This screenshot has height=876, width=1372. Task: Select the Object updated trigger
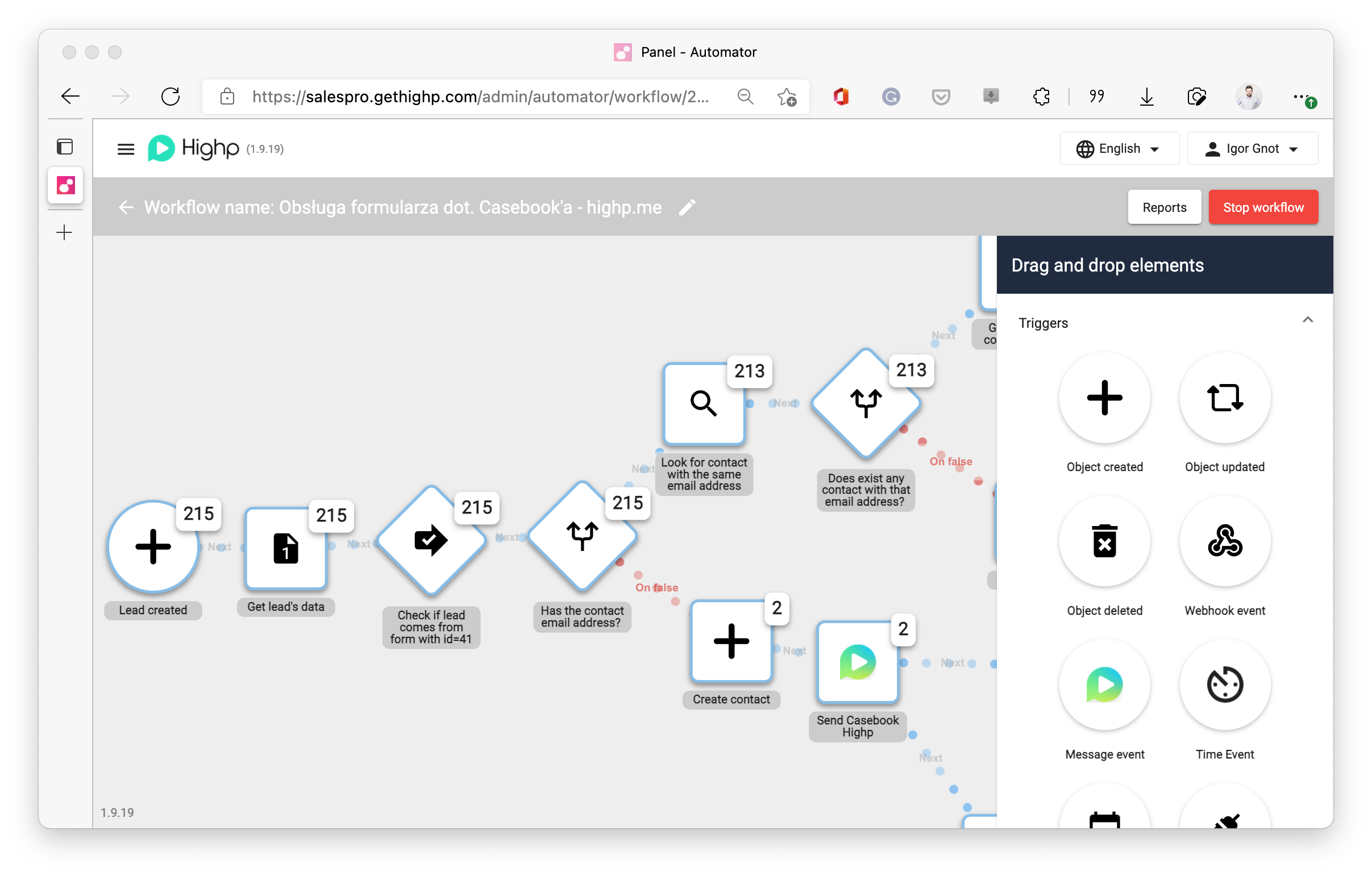coord(1224,398)
